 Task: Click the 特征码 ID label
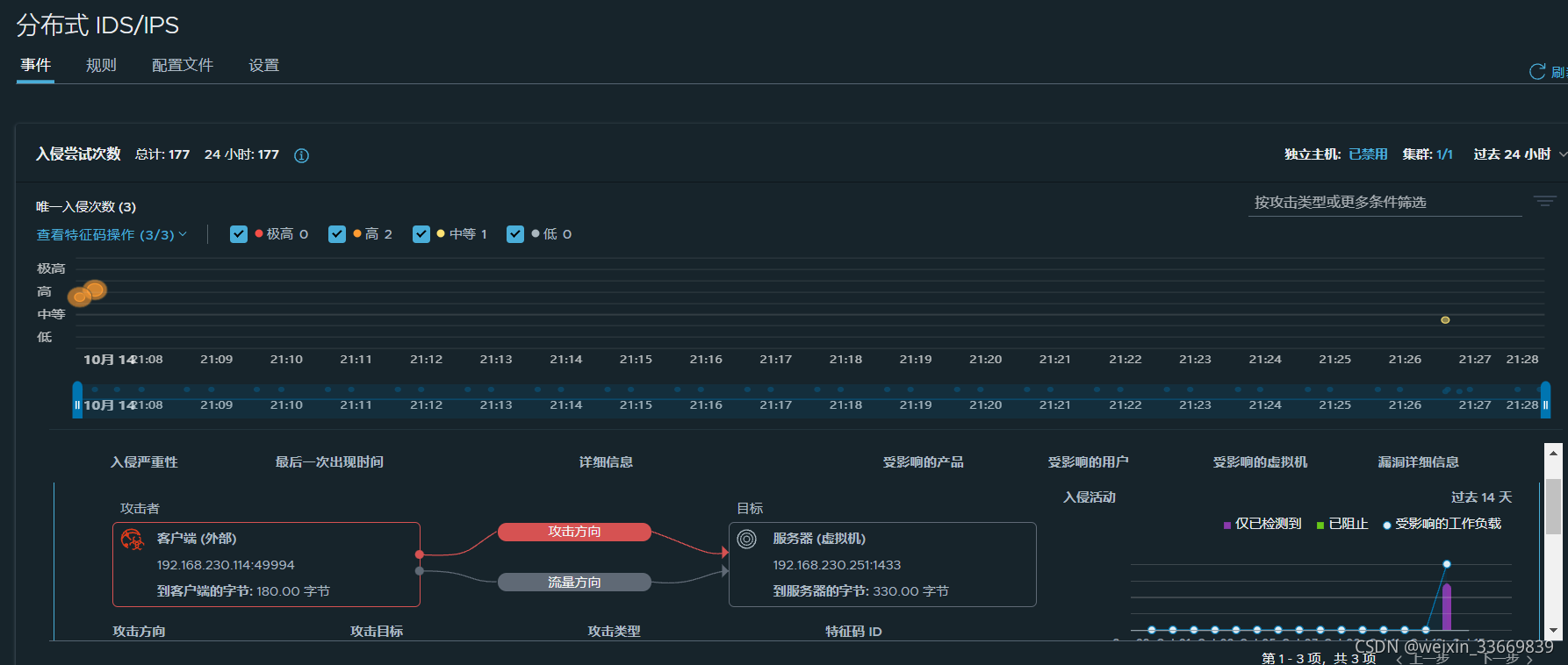[853, 632]
